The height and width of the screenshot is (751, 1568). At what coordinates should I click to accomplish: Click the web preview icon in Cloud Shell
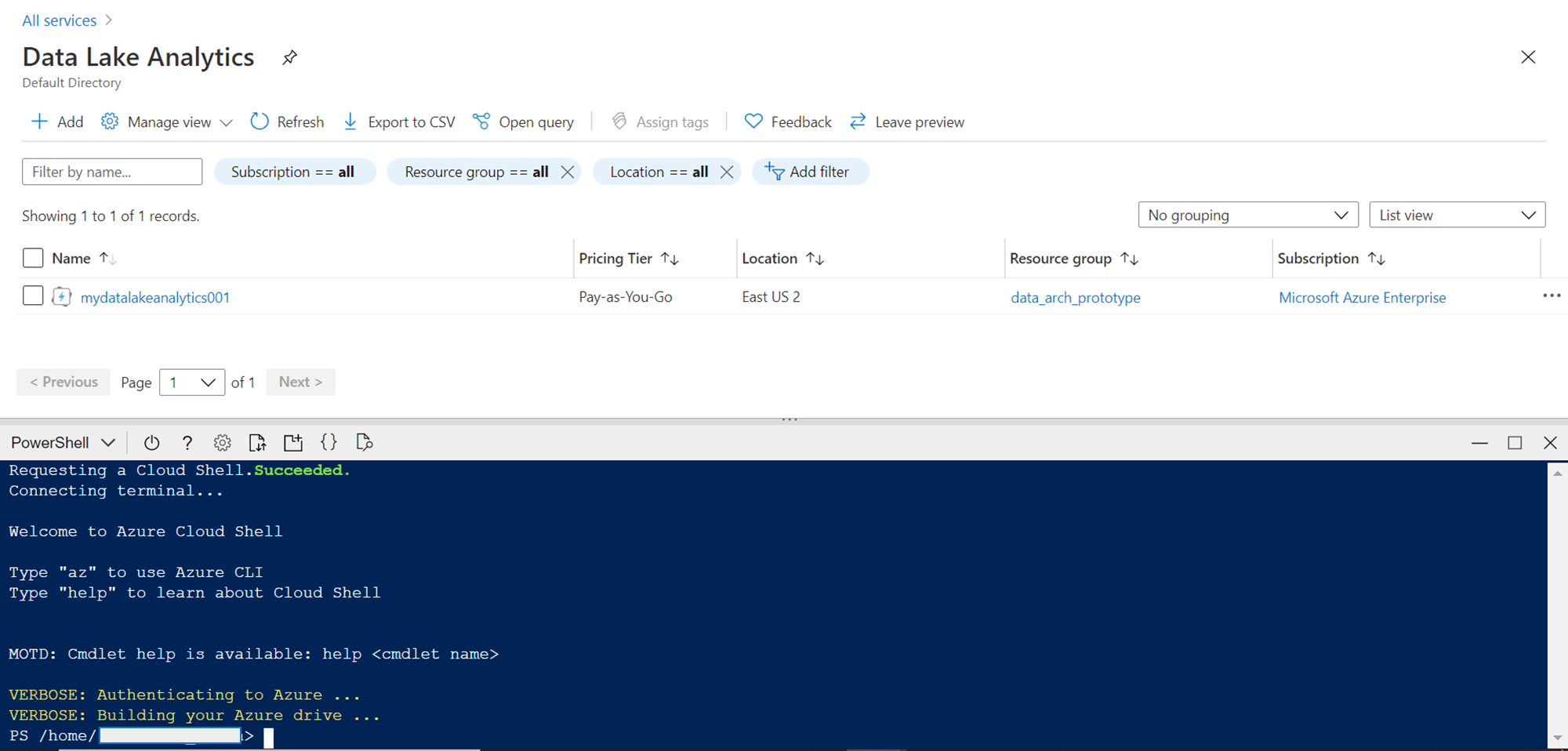(365, 443)
